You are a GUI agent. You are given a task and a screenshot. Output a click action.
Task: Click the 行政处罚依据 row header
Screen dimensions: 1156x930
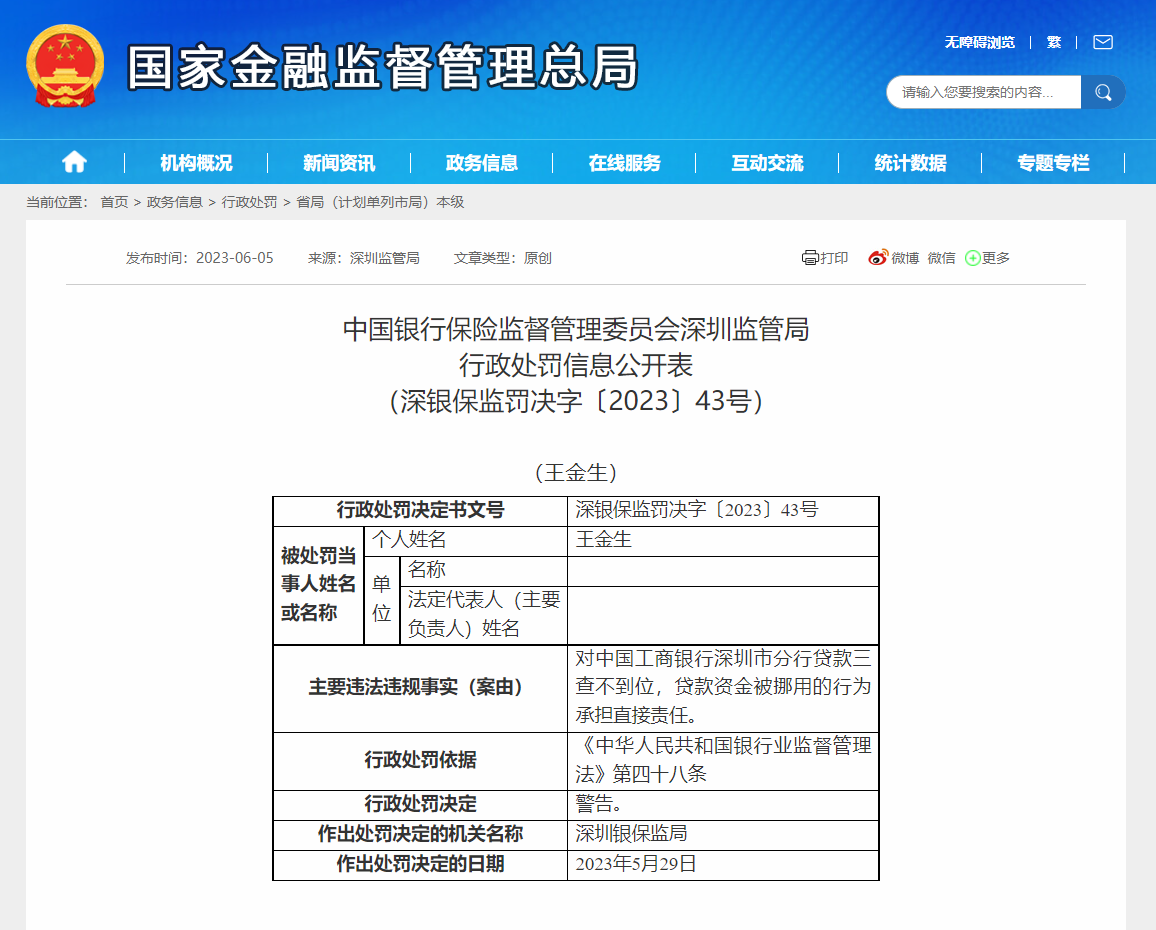420,760
